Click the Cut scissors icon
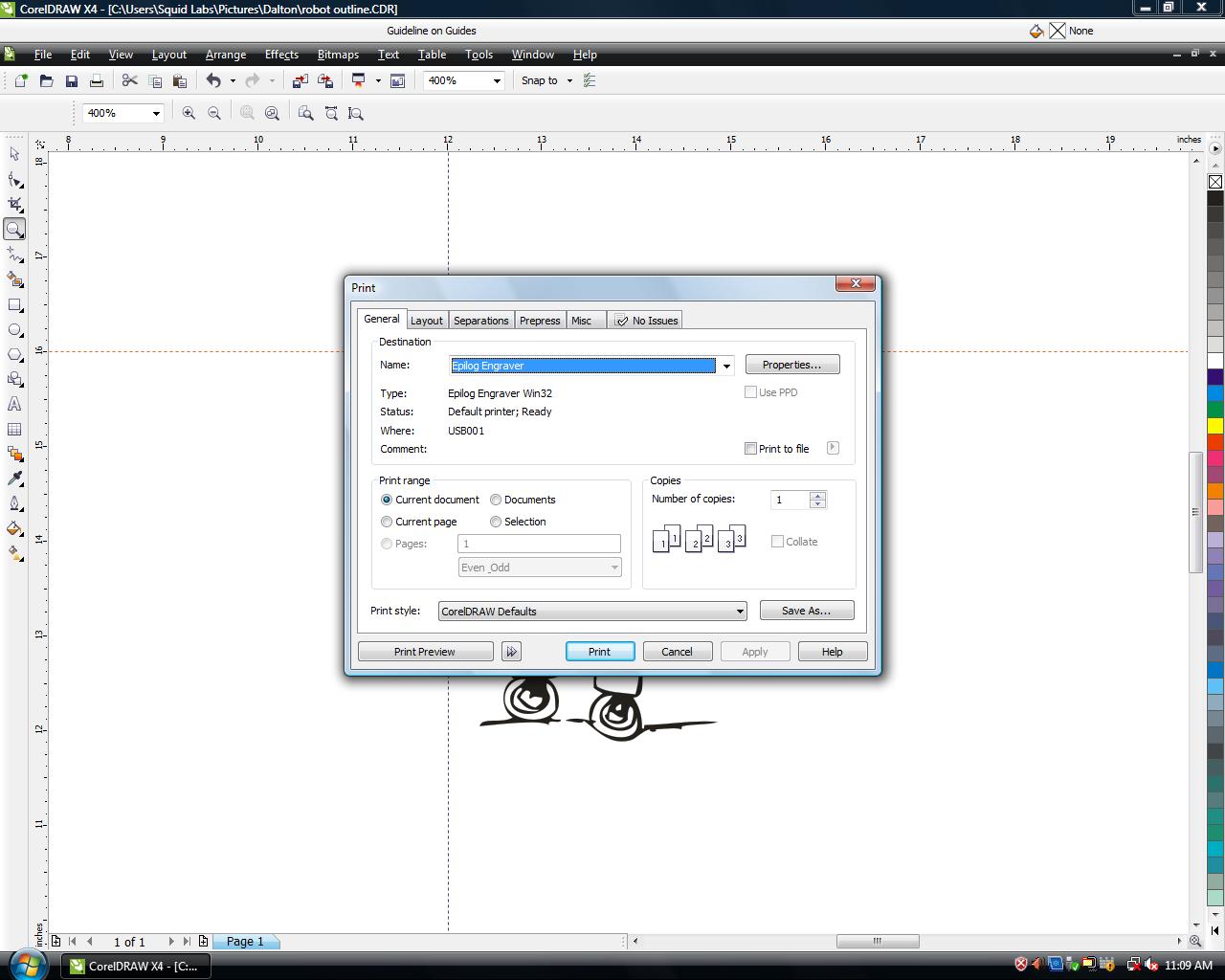 [x=130, y=81]
